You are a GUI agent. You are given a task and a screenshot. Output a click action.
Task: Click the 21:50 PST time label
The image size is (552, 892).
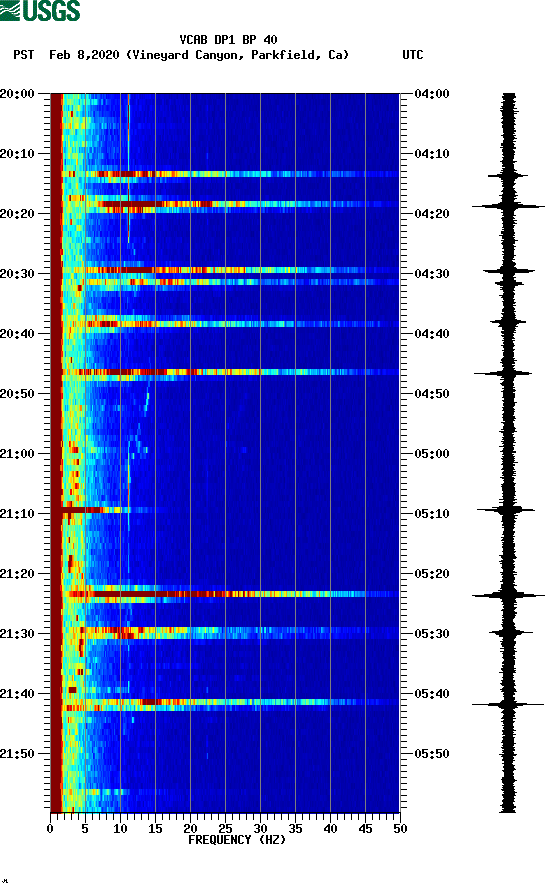pyautogui.click(x=17, y=754)
